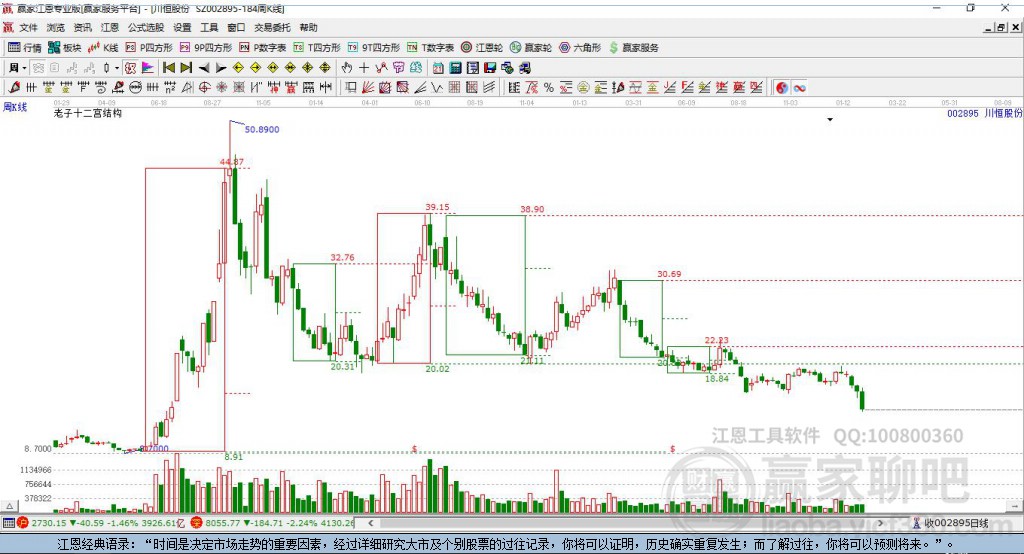The image size is (1024, 554).
Task: Open the calculator tool icon
Action: (456, 68)
